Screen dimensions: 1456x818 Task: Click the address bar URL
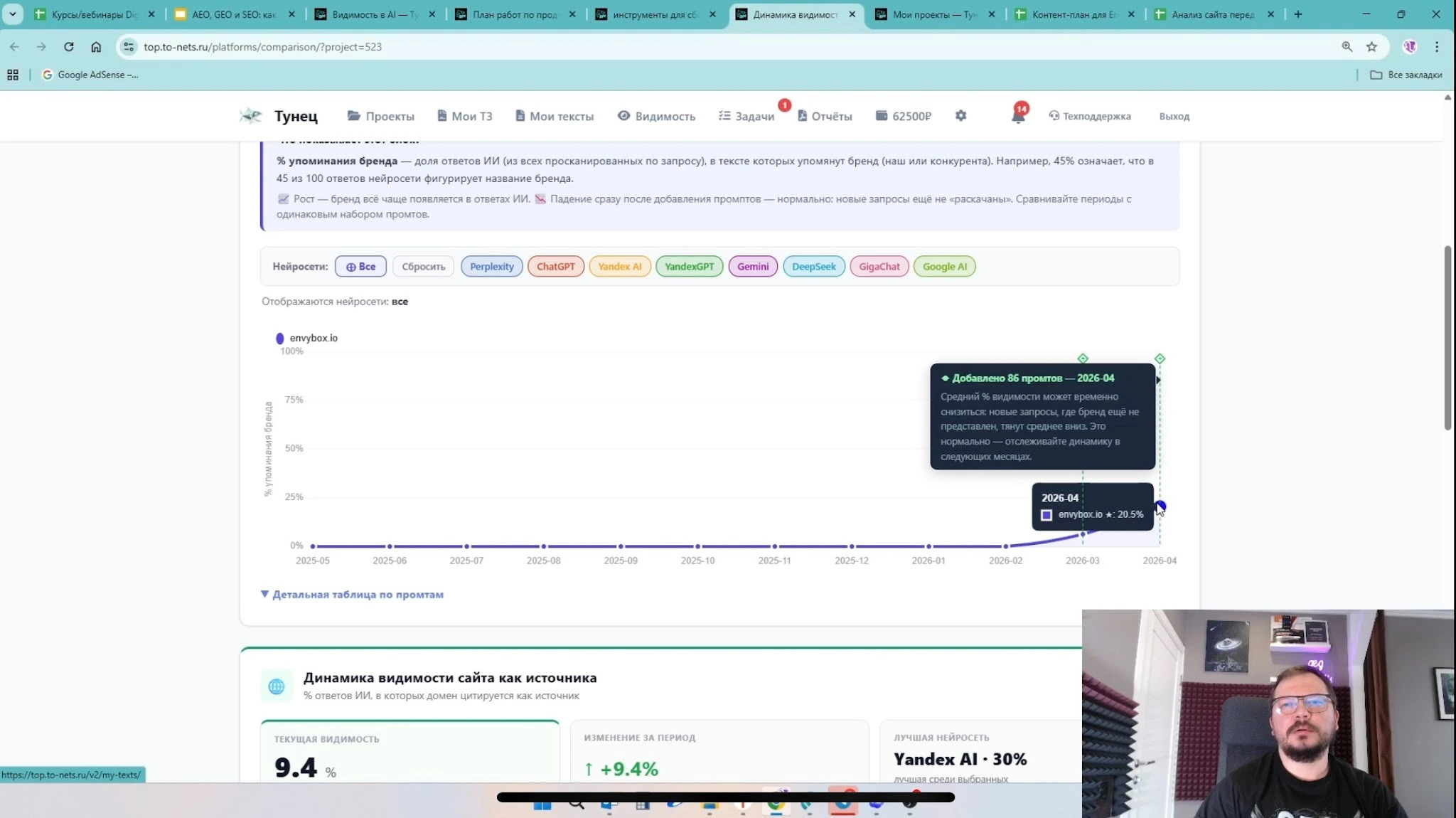(x=263, y=47)
